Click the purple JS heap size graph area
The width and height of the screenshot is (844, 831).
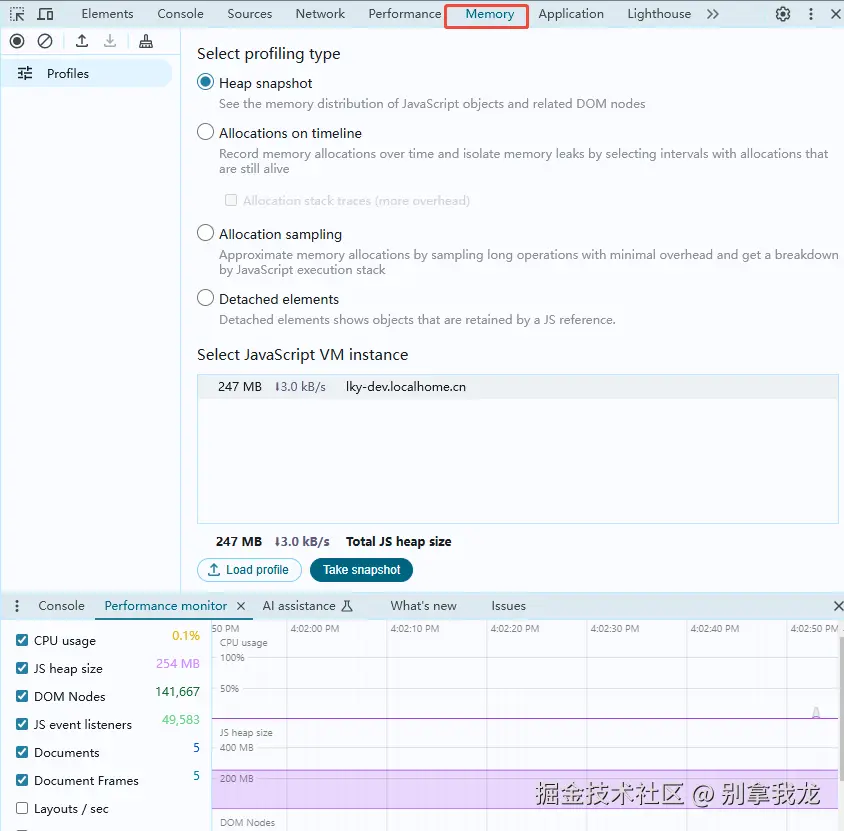(525, 789)
